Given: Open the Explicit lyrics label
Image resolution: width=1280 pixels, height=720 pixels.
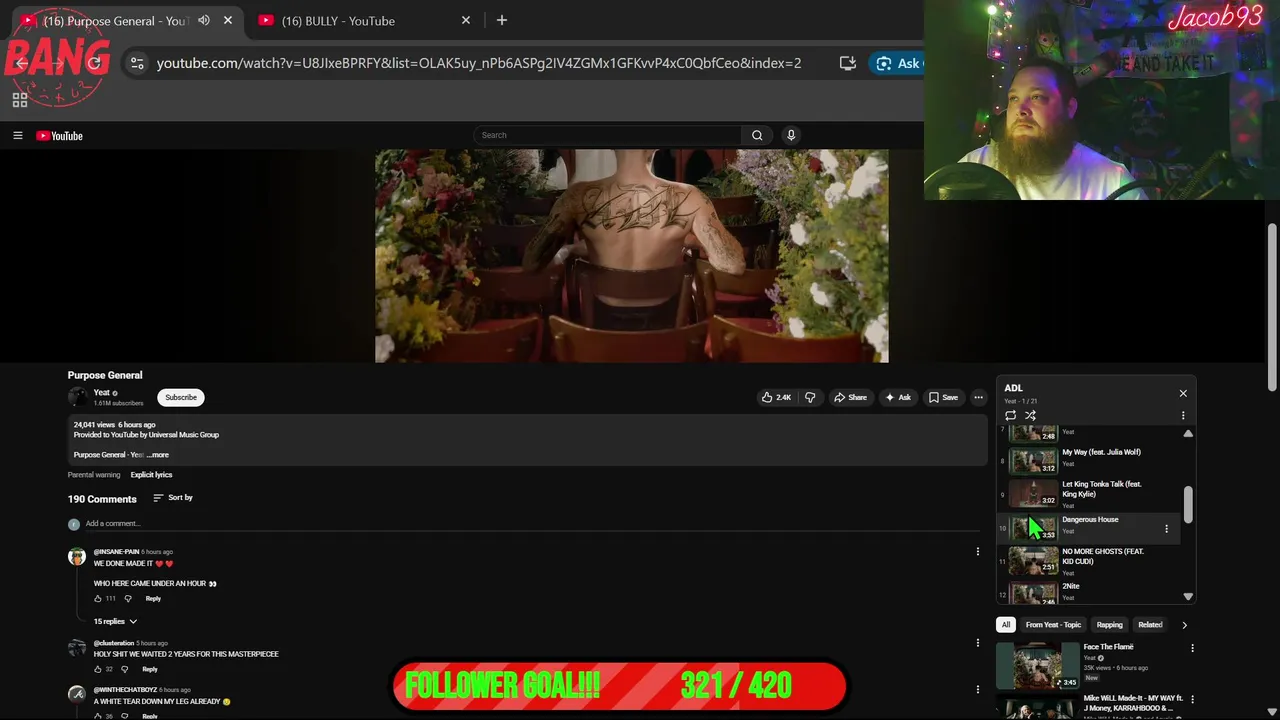Looking at the screenshot, I should [x=151, y=475].
